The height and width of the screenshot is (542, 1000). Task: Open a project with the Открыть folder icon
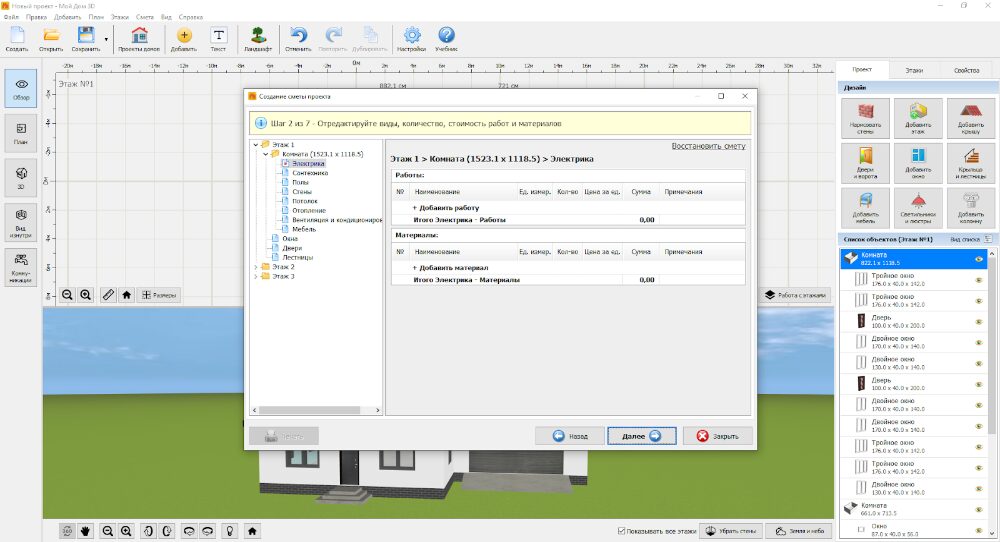[51, 39]
